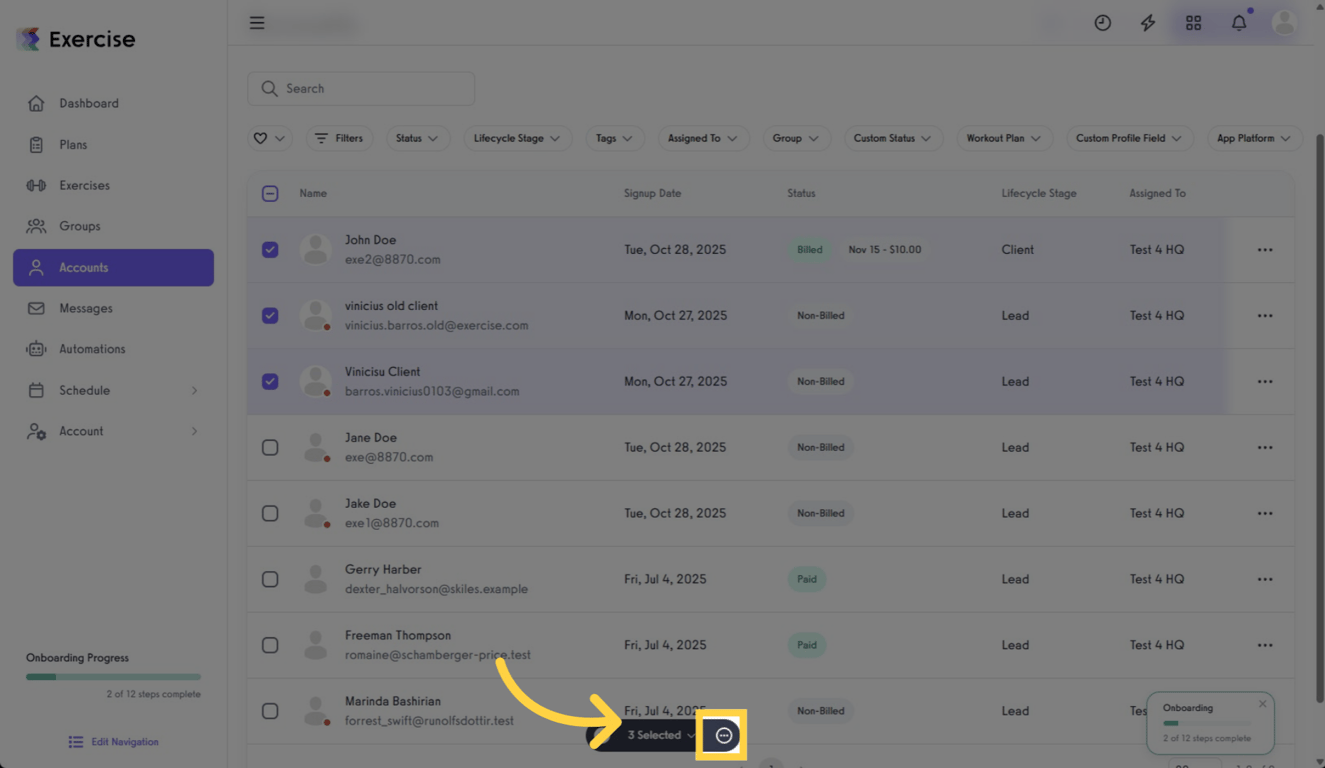Open the Filters button
Viewport: 1325px width, 768px height.
tap(339, 138)
